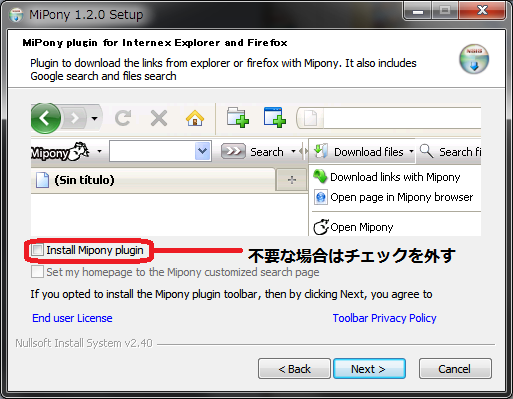Click the Mipony toolbar logo
Viewport: 513px width, 399px height.
tap(60, 152)
